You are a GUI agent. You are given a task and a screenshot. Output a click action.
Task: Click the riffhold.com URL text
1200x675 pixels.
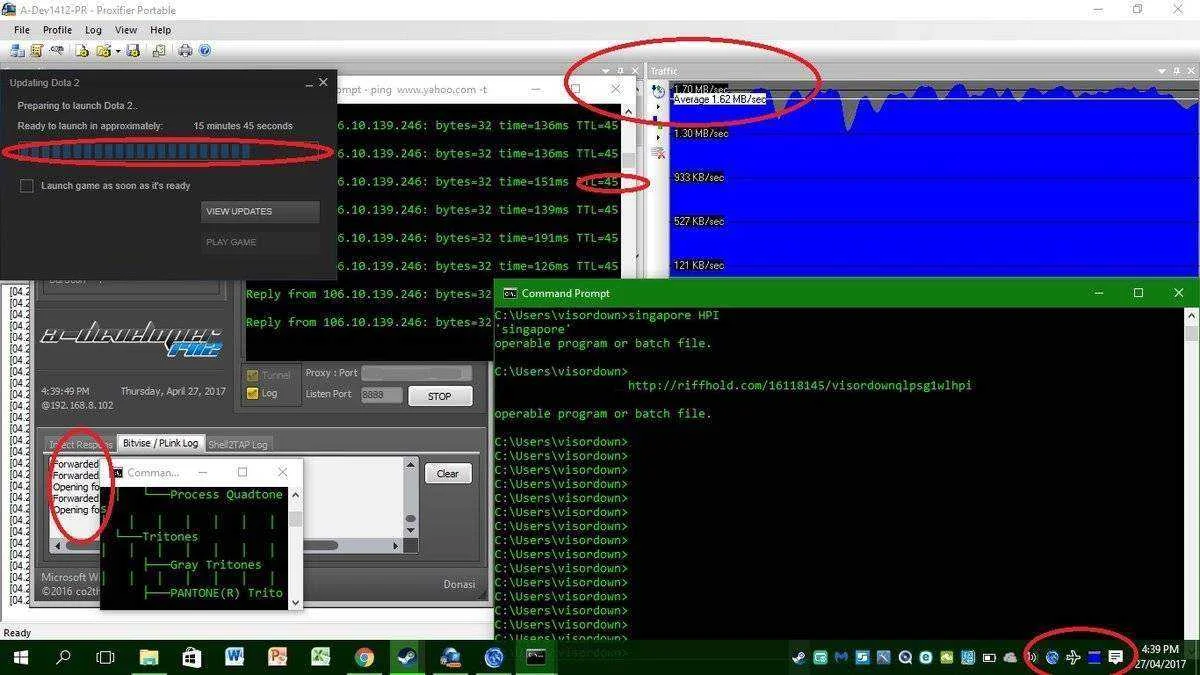point(800,385)
